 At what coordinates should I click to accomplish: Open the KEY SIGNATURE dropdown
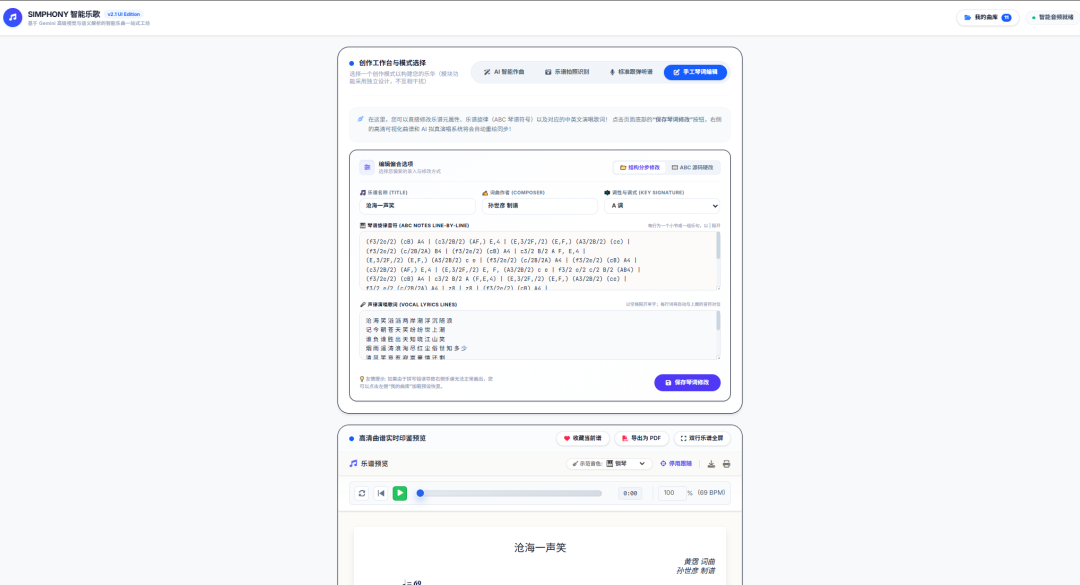pyautogui.click(x=662, y=205)
